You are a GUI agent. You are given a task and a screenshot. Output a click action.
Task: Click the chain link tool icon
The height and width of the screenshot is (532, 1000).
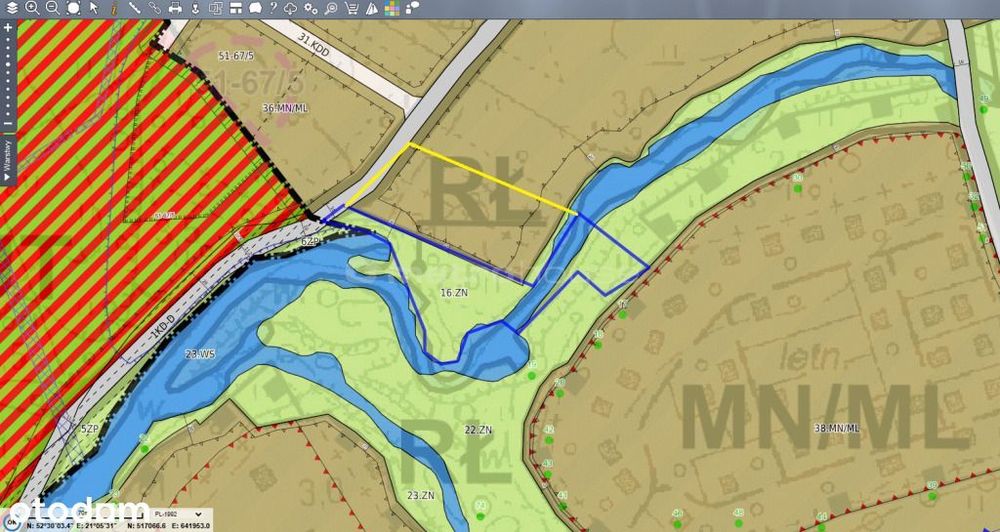pyautogui.click(x=154, y=8)
